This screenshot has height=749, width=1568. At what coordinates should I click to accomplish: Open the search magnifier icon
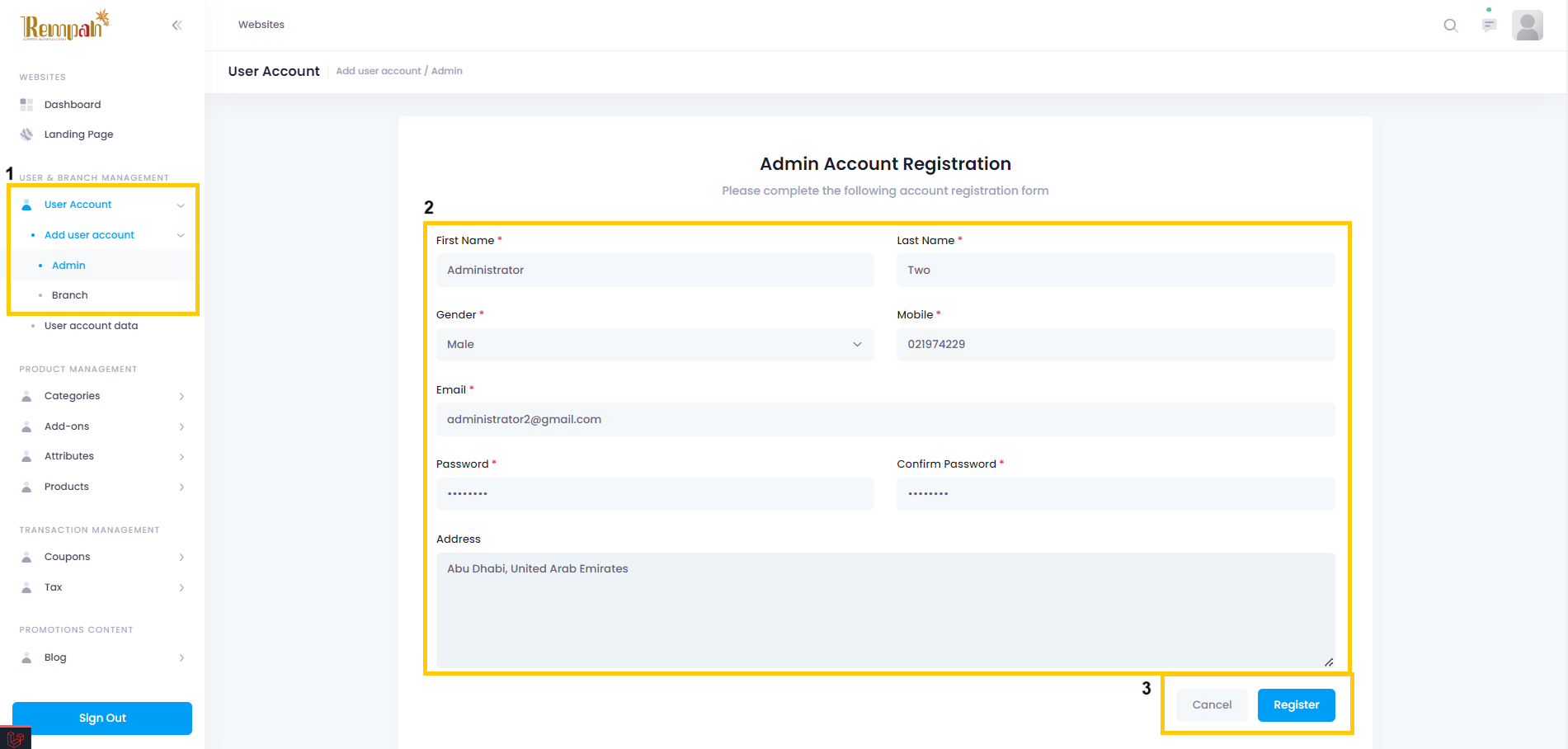[1450, 26]
